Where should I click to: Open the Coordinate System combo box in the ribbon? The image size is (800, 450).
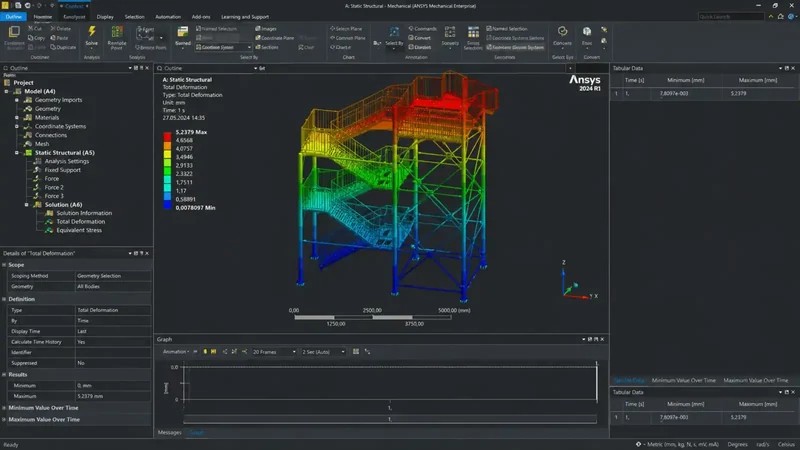[223, 47]
